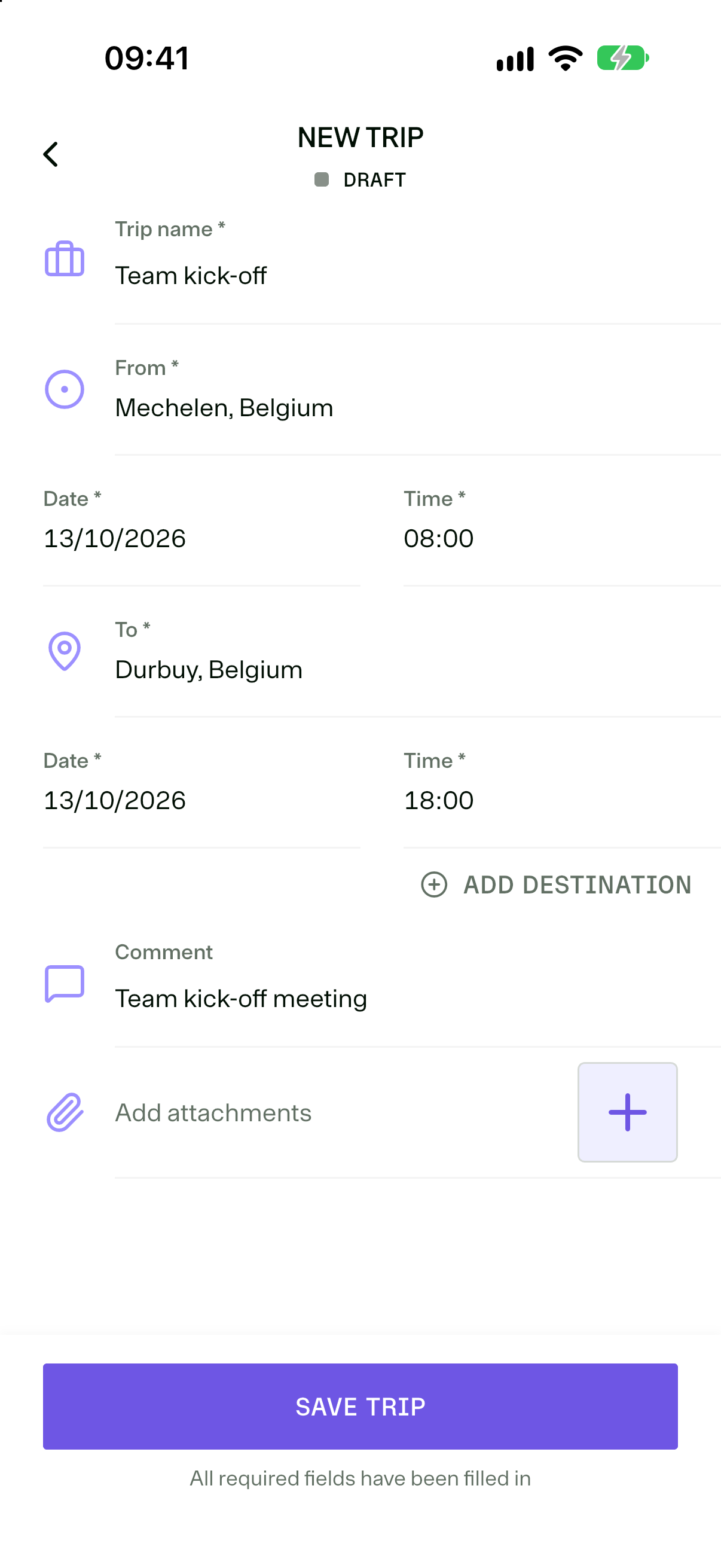
Task: Click the plus button to add attachment
Action: pos(627,1112)
